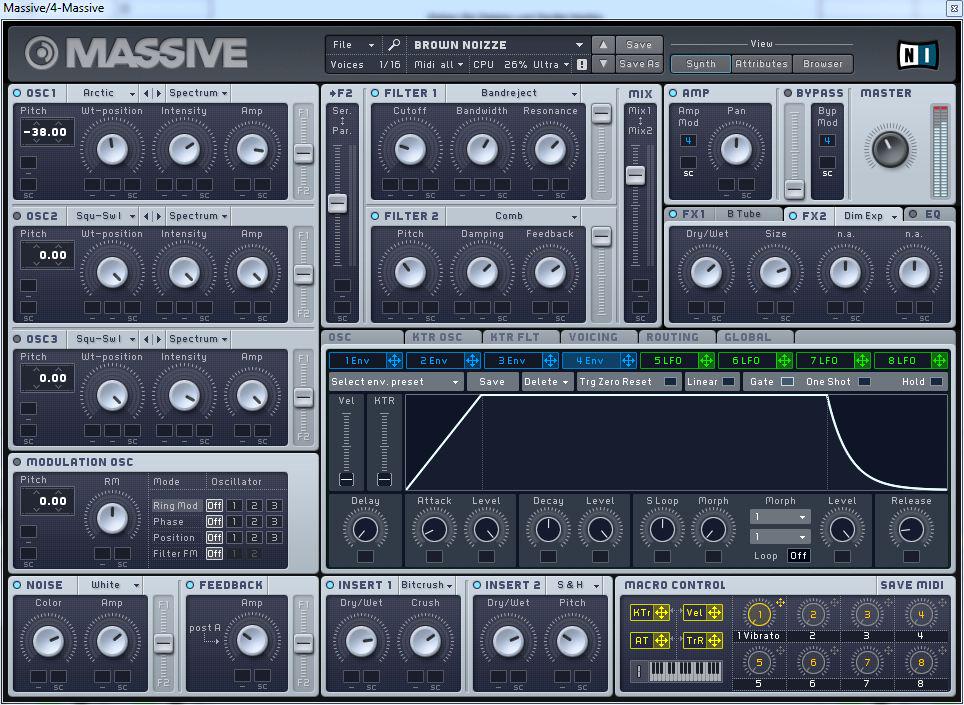Screen dimensions: 964x705
Task: Click the 1 Env drag-handle crosshair icon
Action: [x=394, y=361]
